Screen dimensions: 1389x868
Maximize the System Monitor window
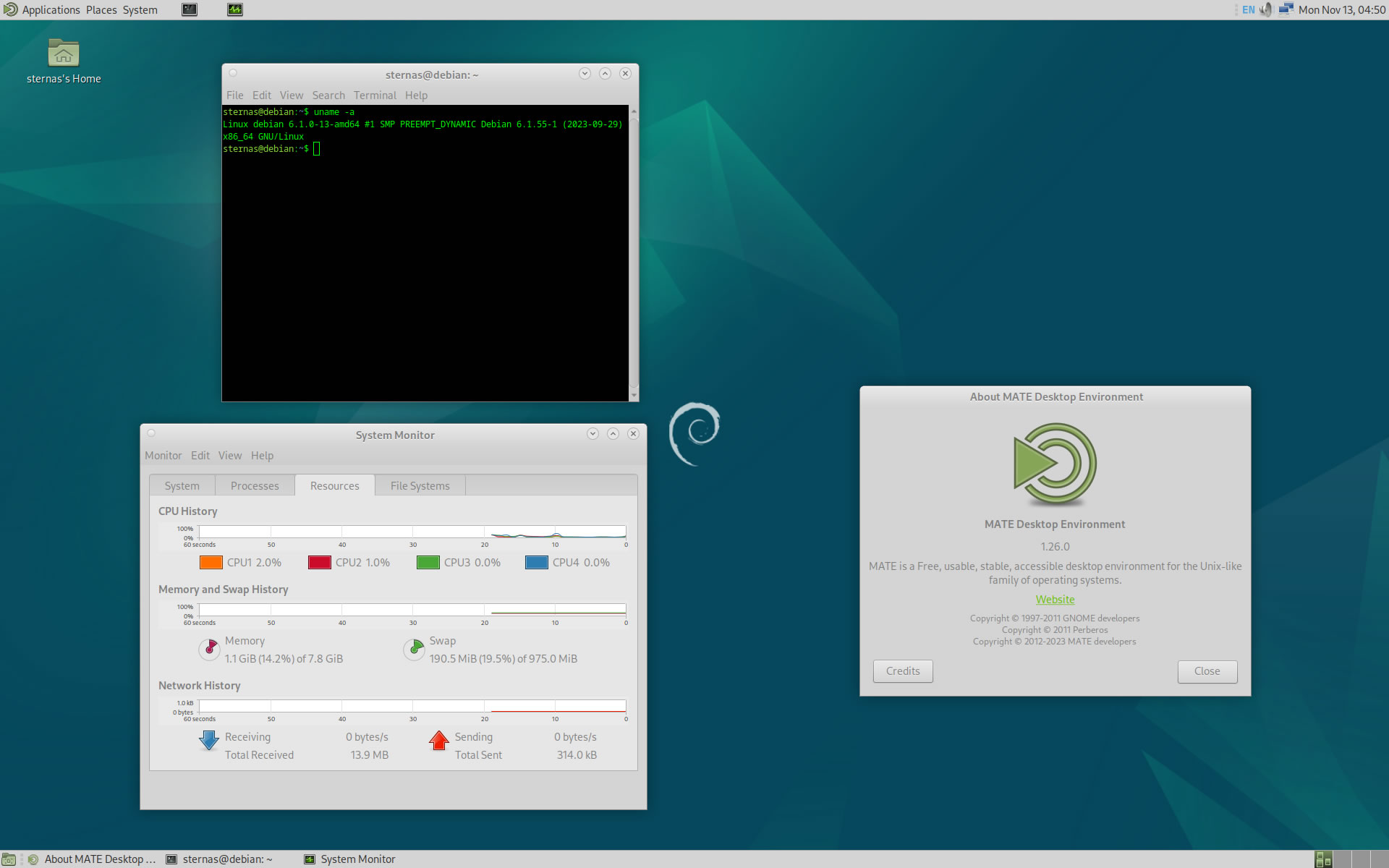pyautogui.click(x=613, y=434)
